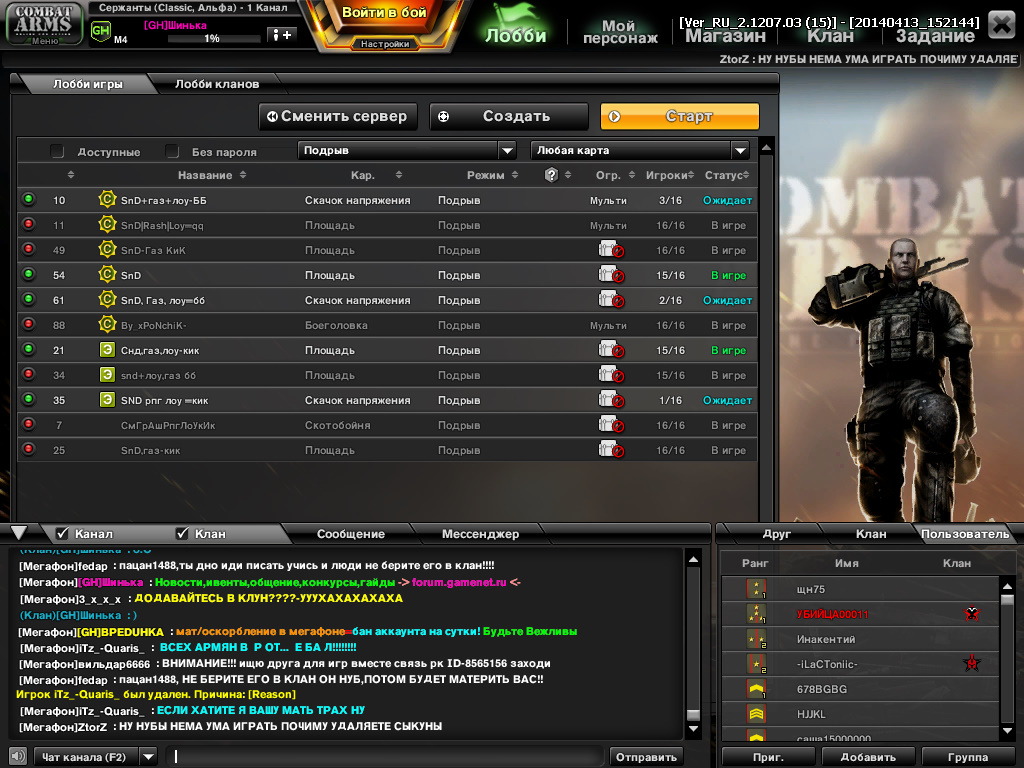The image size is (1024, 768).
Task: Collapse the chat panel with triangle arrow
Action: (x=19, y=533)
